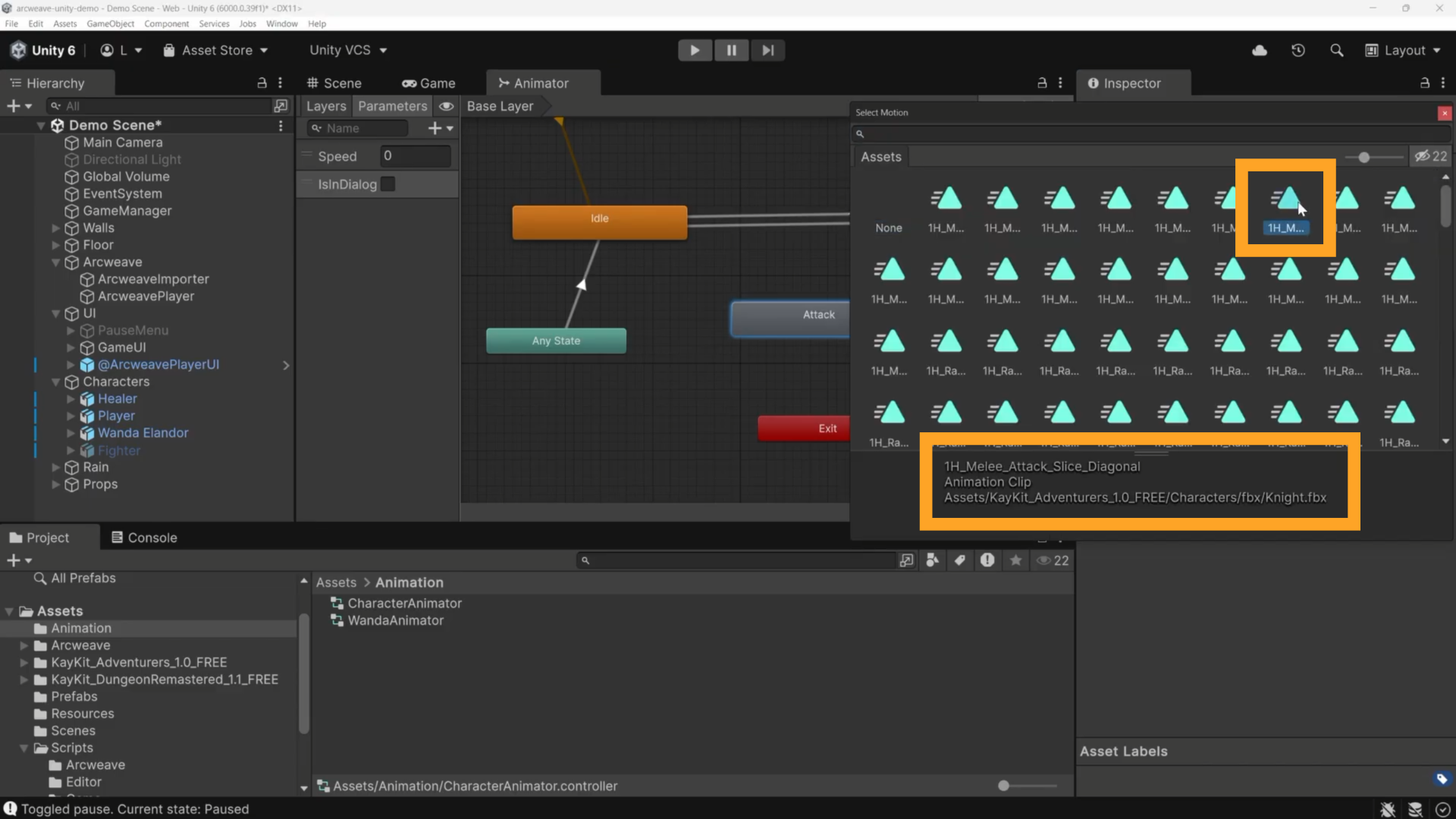The width and height of the screenshot is (1456, 819).
Task: Collapse the Characters group in the Hierarchy
Action: (x=55, y=382)
